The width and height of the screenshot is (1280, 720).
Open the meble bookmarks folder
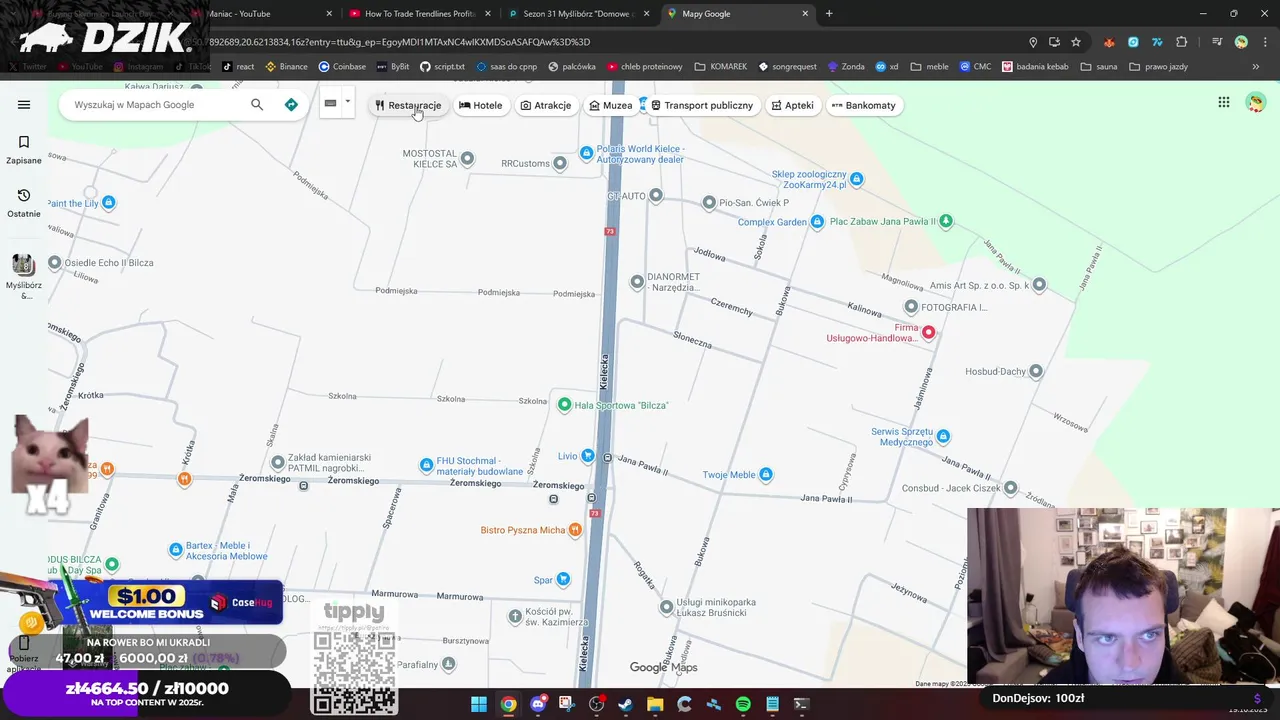(x=929, y=66)
